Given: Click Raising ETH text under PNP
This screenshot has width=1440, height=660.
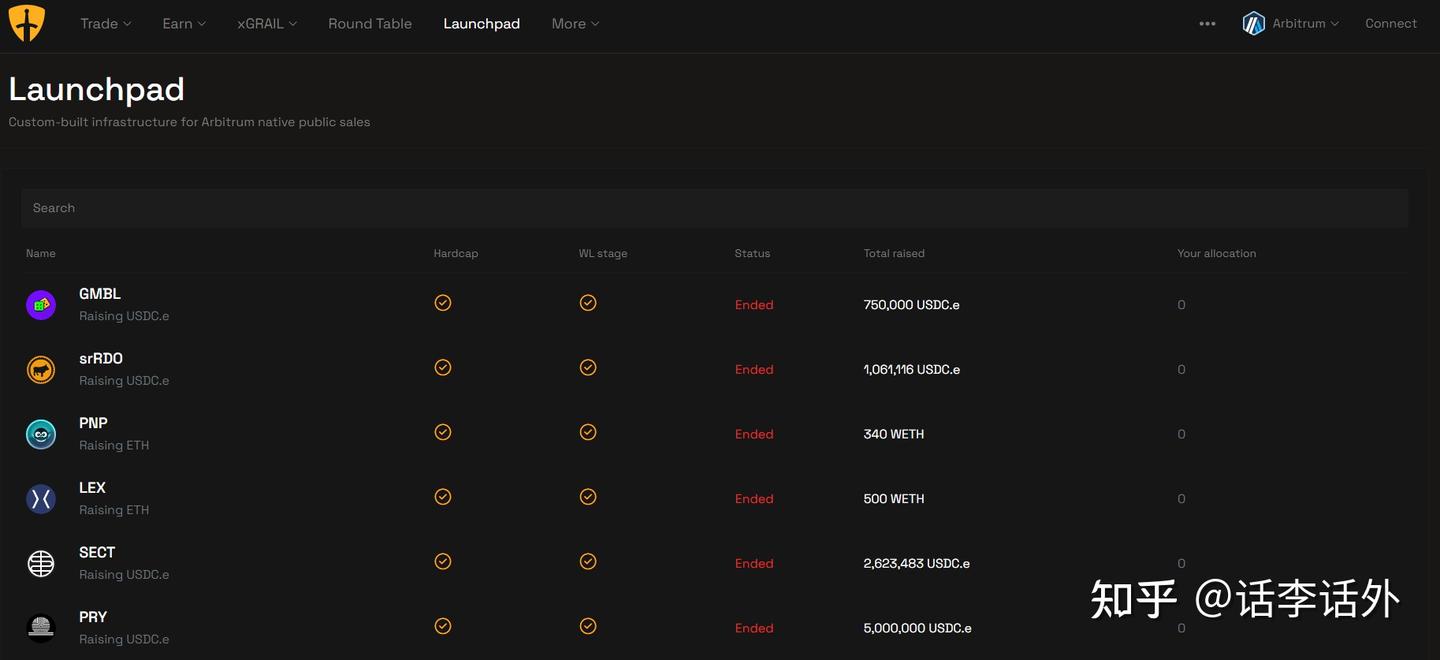Looking at the screenshot, I should point(114,446).
